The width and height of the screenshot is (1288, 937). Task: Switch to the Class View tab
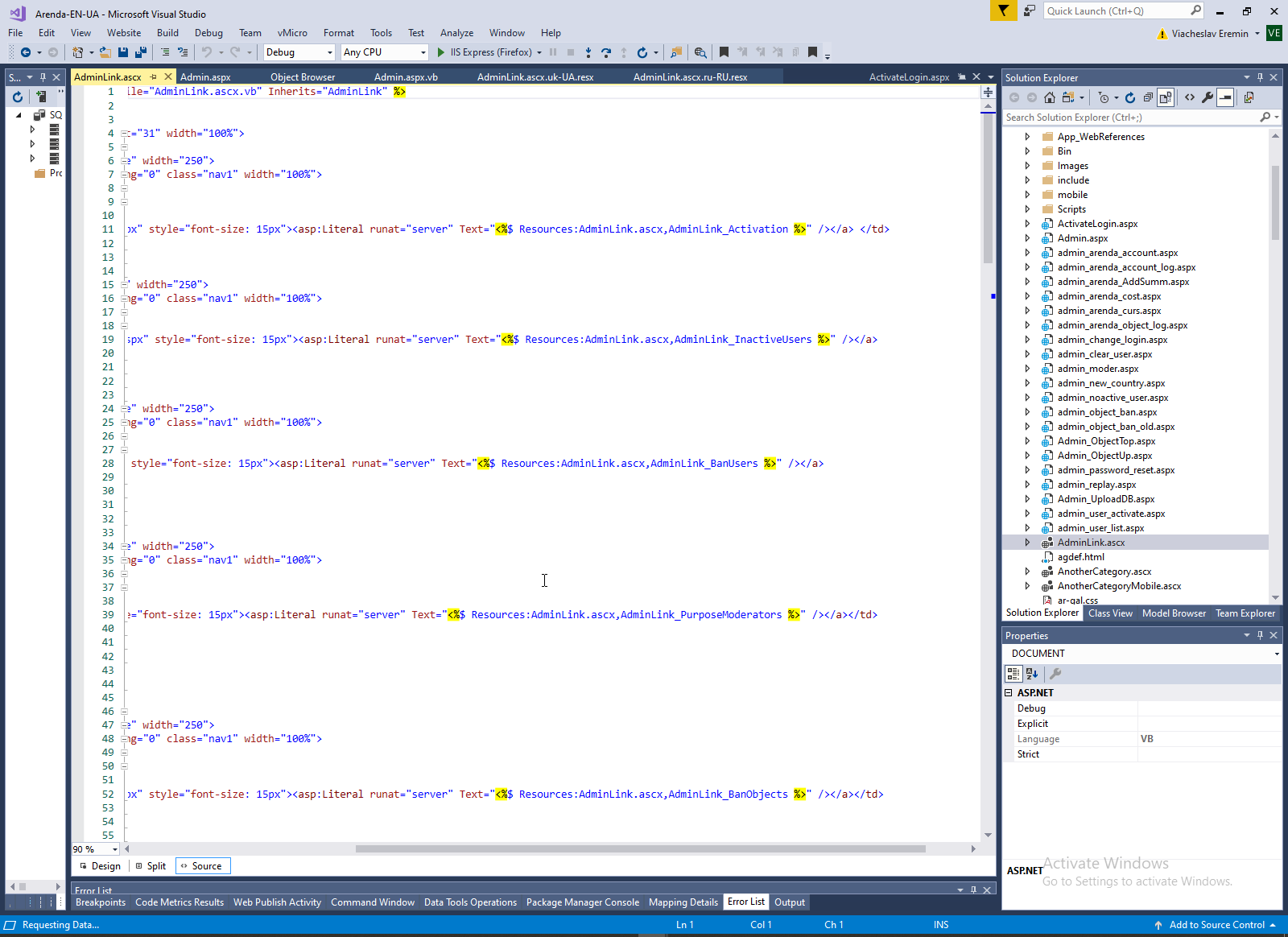pyautogui.click(x=1110, y=613)
